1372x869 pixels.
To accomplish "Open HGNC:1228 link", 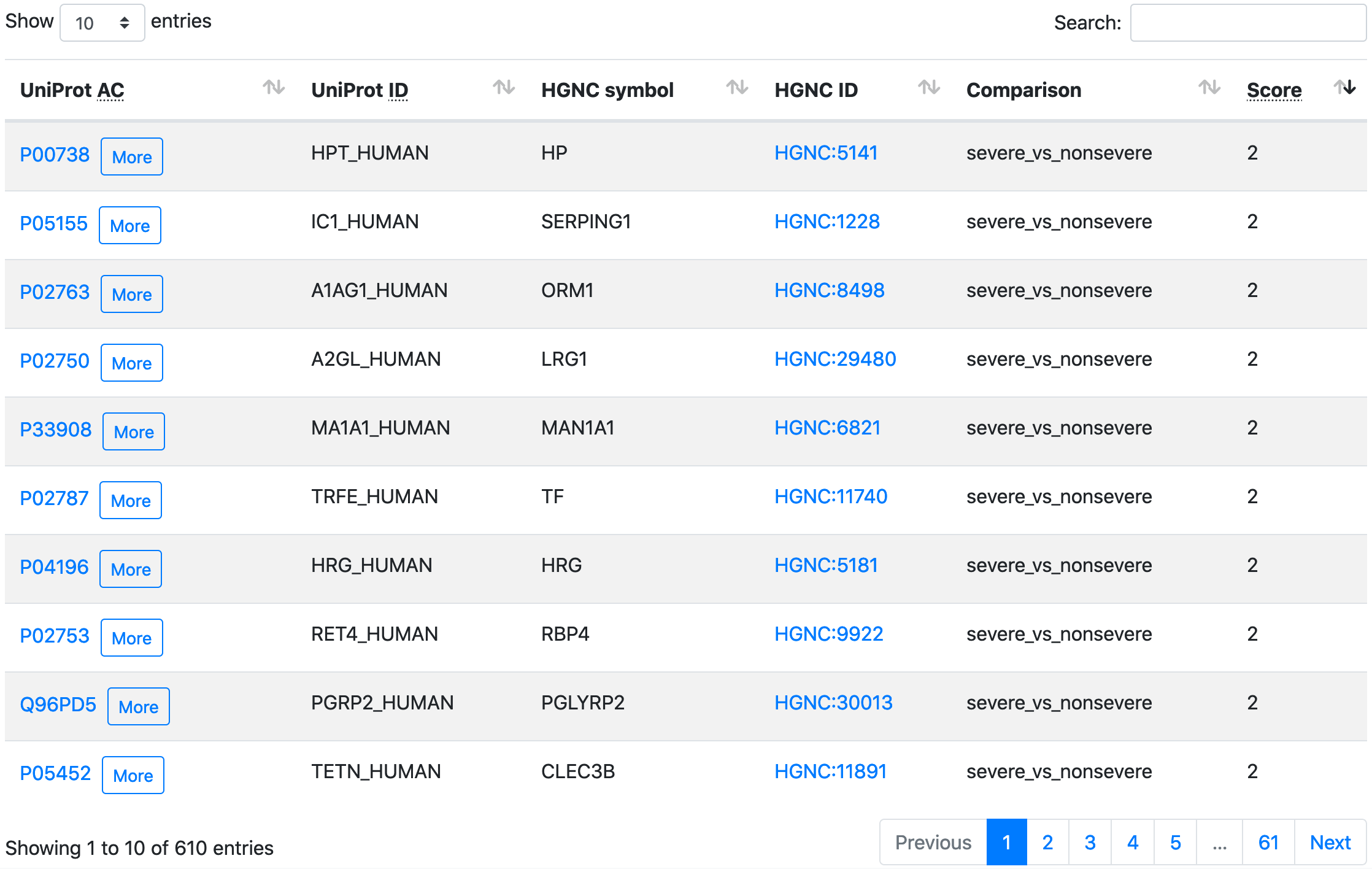I will pos(827,222).
